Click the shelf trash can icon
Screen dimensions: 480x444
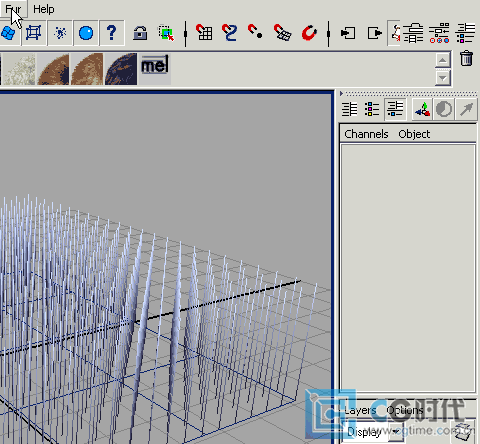466,58
